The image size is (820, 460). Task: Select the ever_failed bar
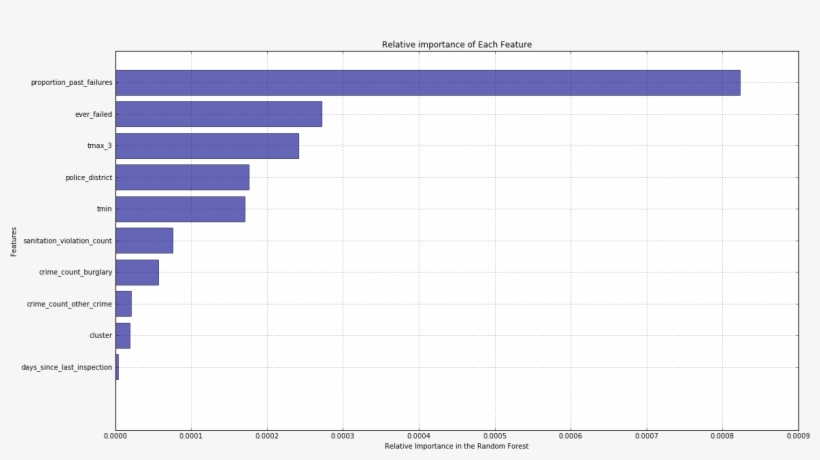click(x=218, y=114)
